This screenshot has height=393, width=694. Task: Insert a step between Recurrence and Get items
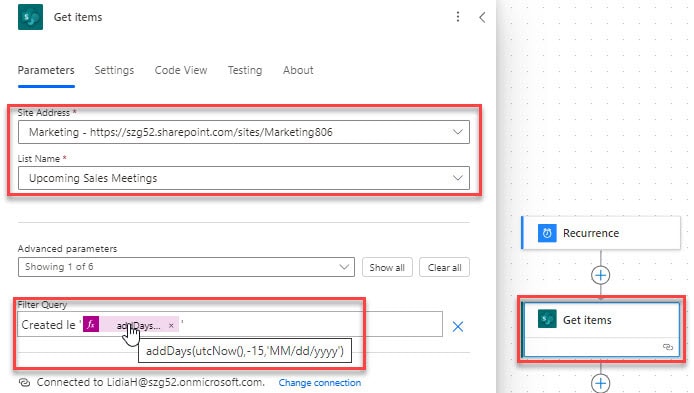click(x=601, y=275)
